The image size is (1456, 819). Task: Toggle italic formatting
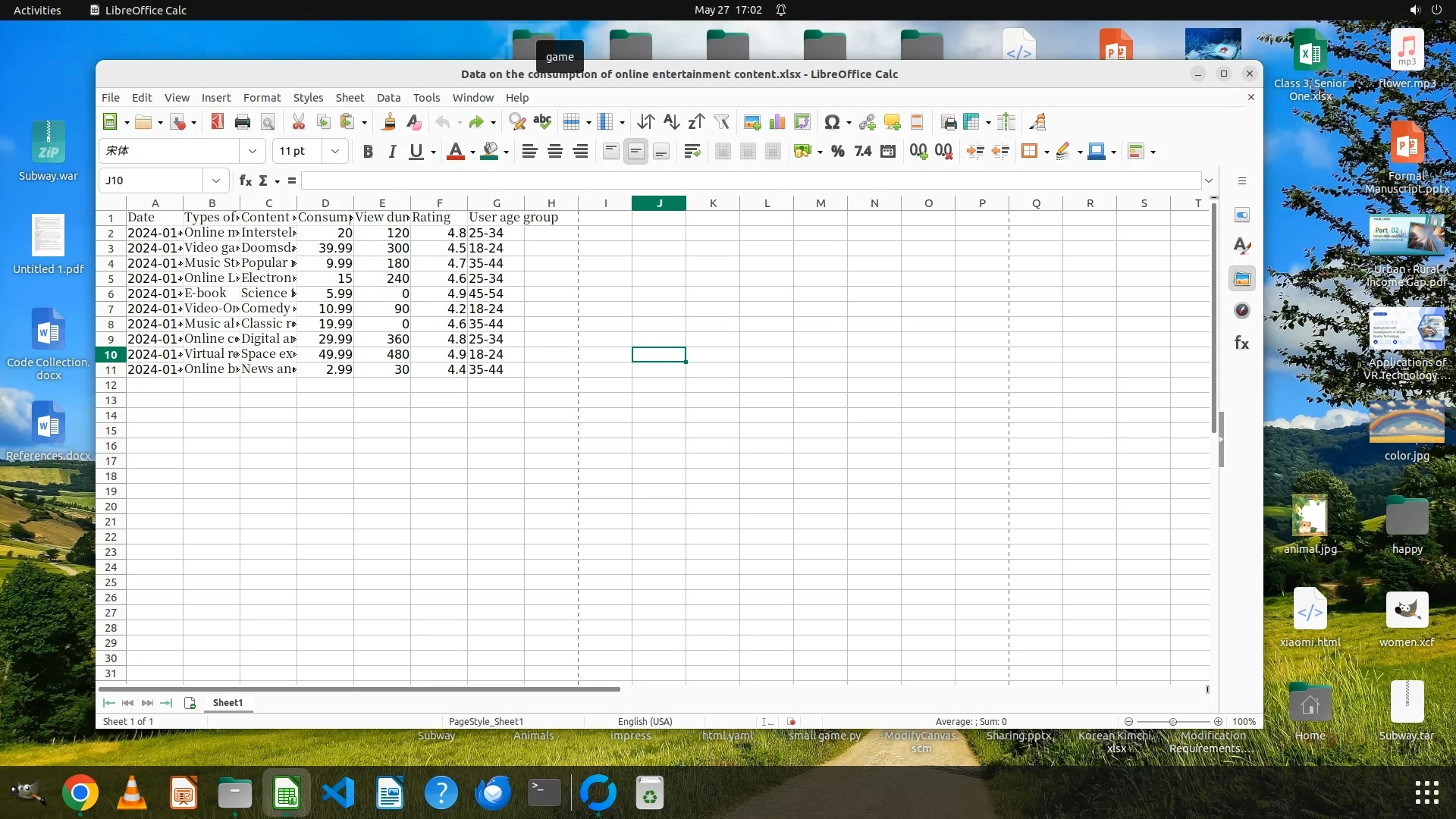tap(392, 151)
